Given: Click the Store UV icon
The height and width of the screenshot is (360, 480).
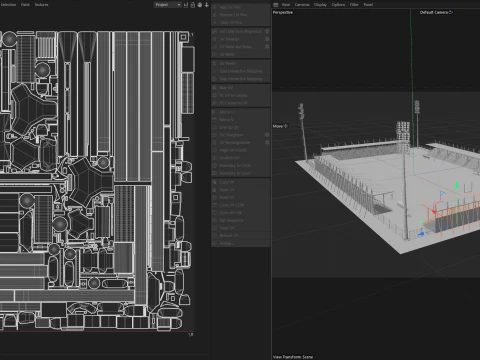Looking at the screenshot, I should [215, 228].
